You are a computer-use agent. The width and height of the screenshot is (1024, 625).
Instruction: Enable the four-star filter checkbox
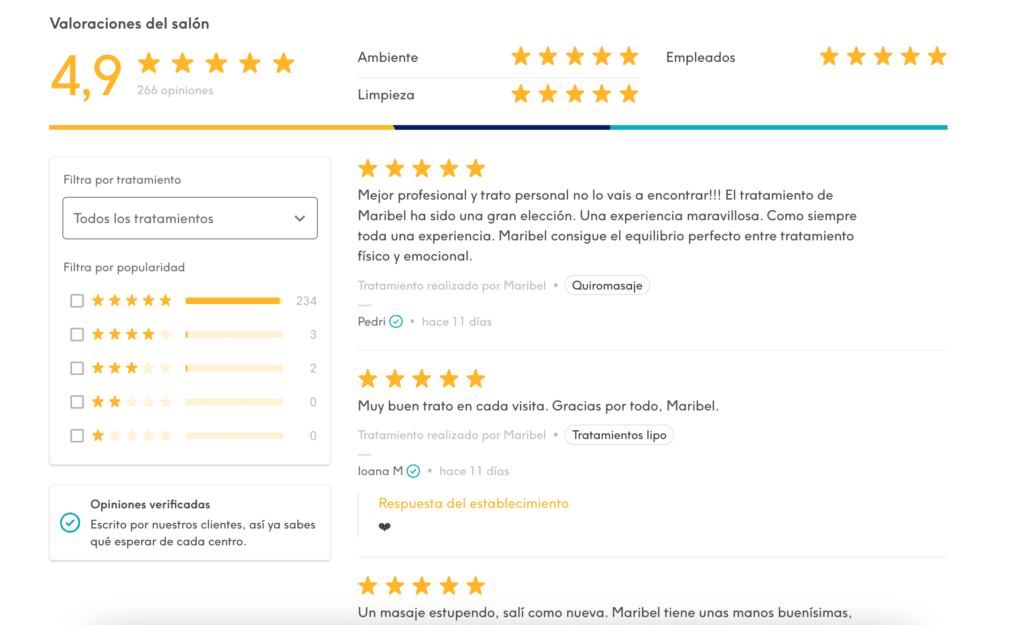[x=77, y=335]
